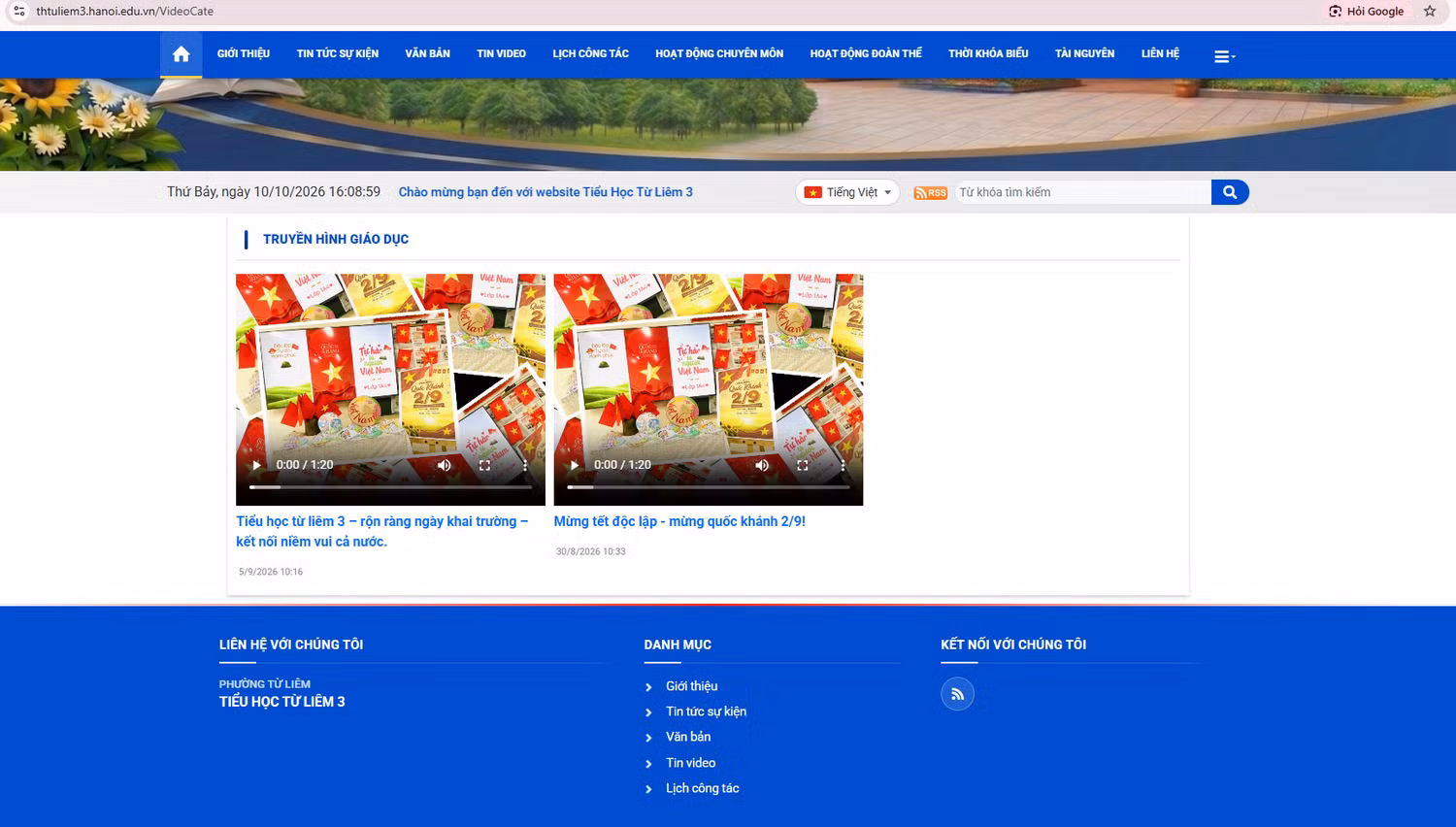
Task: Click the Truyền hình giáo dục heading
Action: [x=336, y=239]
